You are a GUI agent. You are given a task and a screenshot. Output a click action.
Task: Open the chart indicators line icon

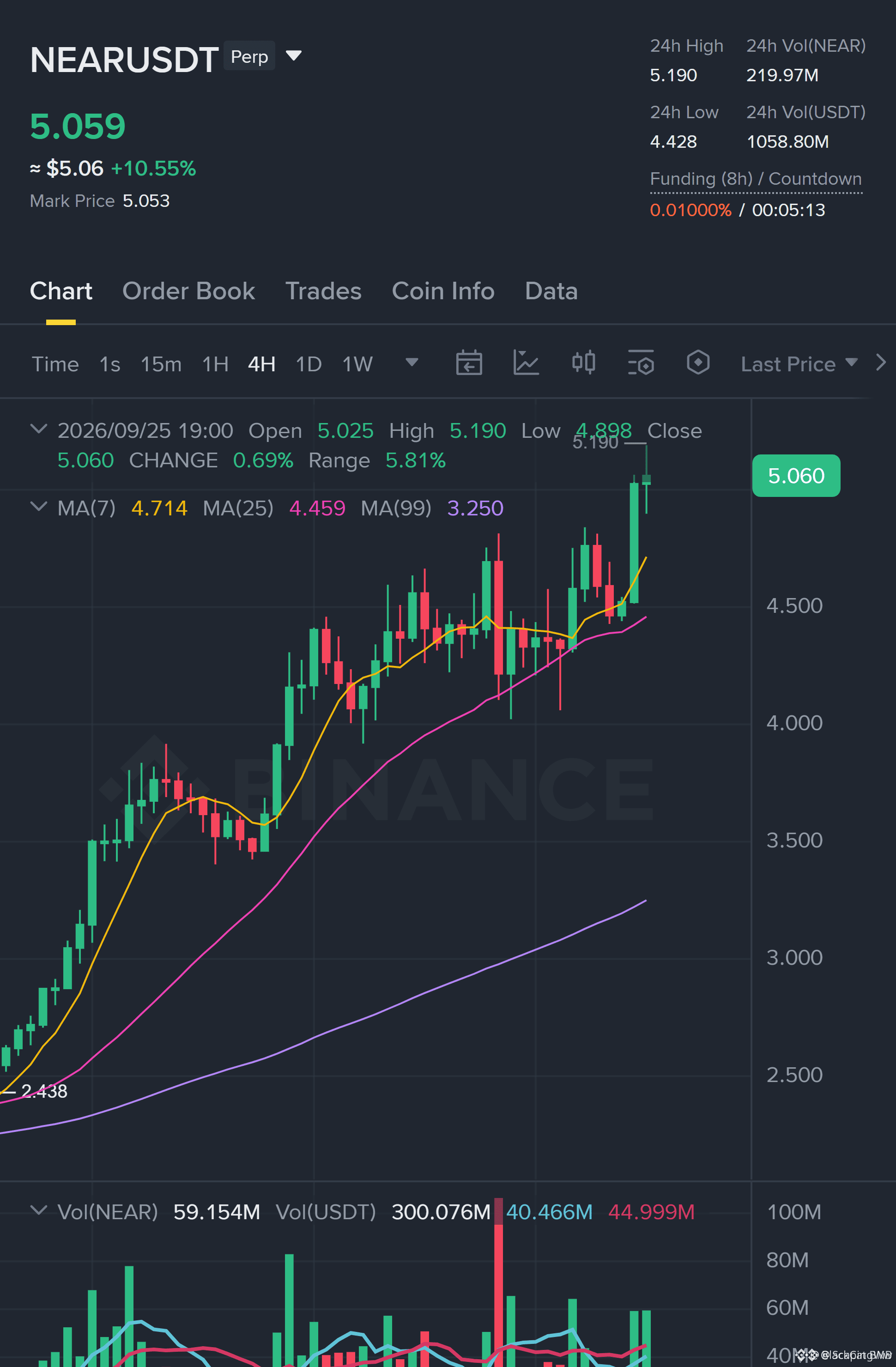[x=526, y=363]
